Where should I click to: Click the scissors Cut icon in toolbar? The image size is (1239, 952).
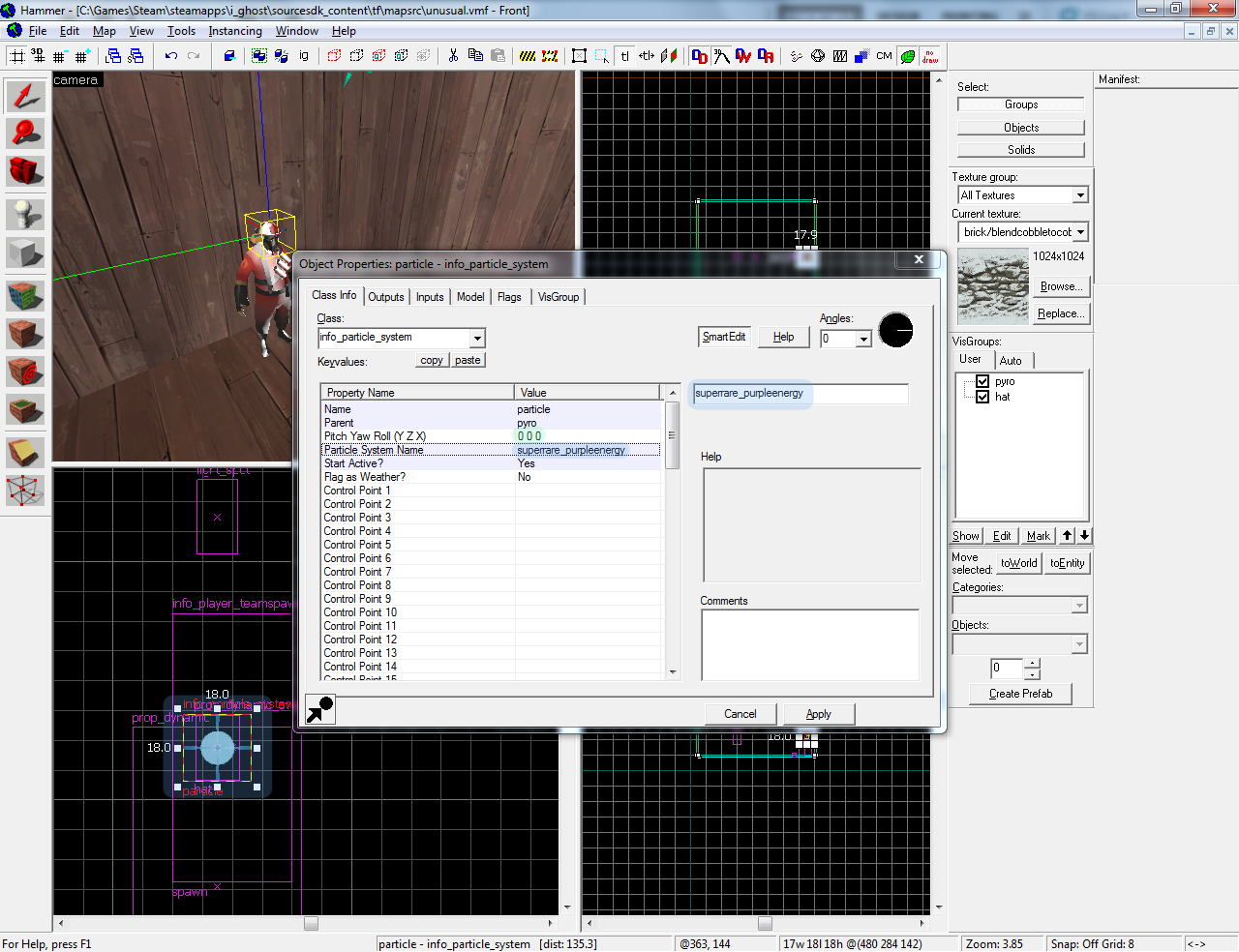click(x=453, y=56)
